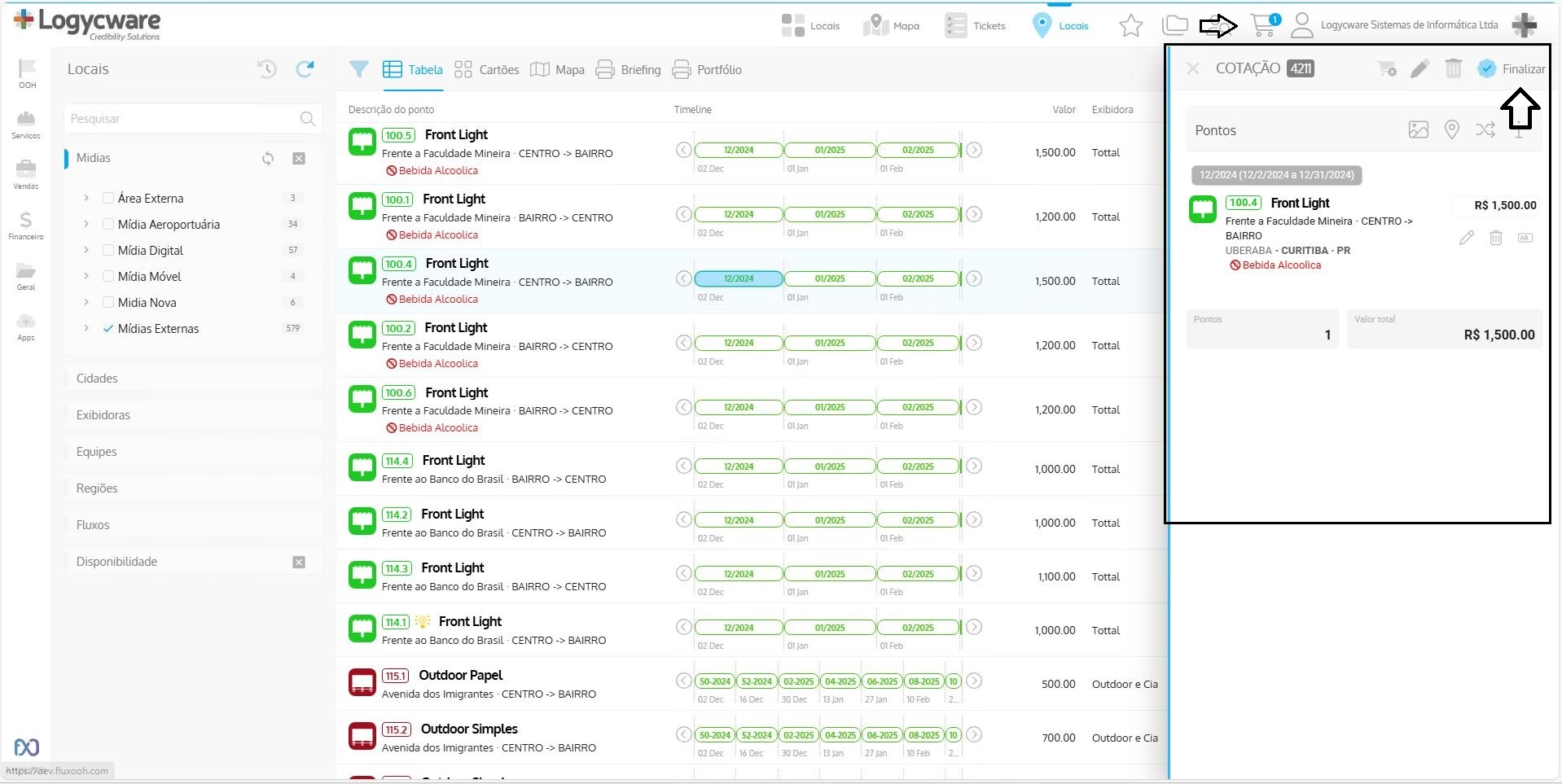The image size is (1562, 784).
Task: Open the OOH flag icon in sidebar
Action: 27,73
